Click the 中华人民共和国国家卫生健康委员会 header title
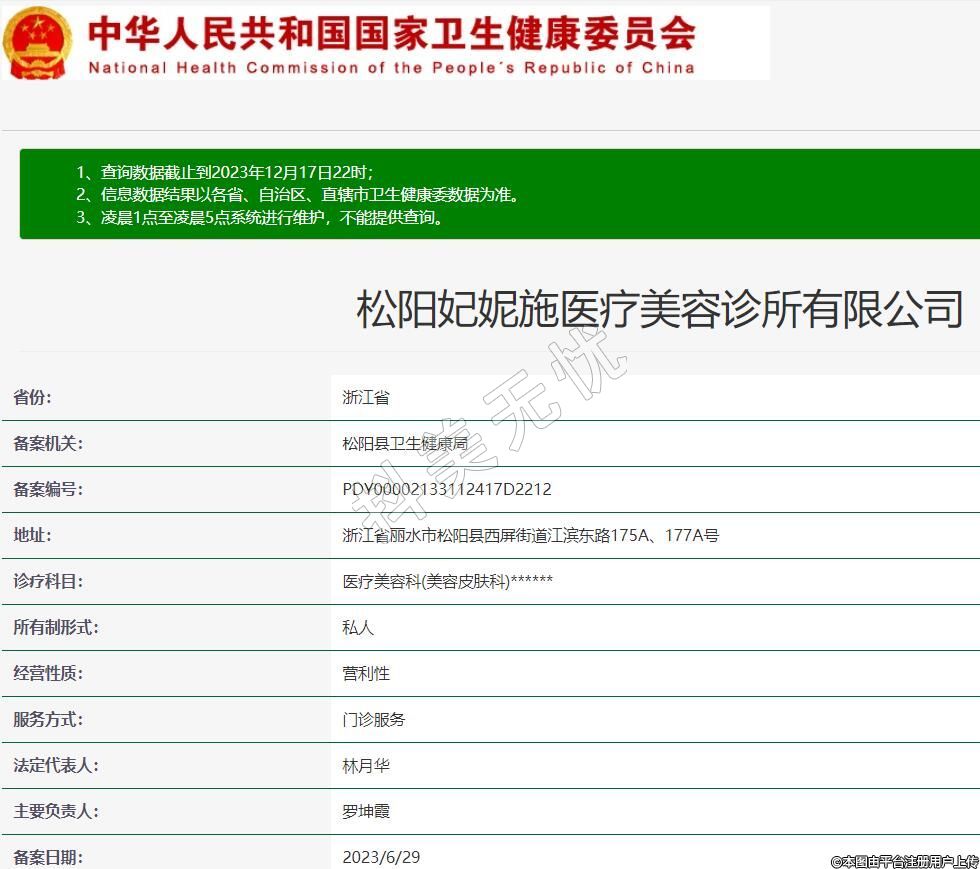This screenshot has height=869, width=980. (x=391, y=33)
